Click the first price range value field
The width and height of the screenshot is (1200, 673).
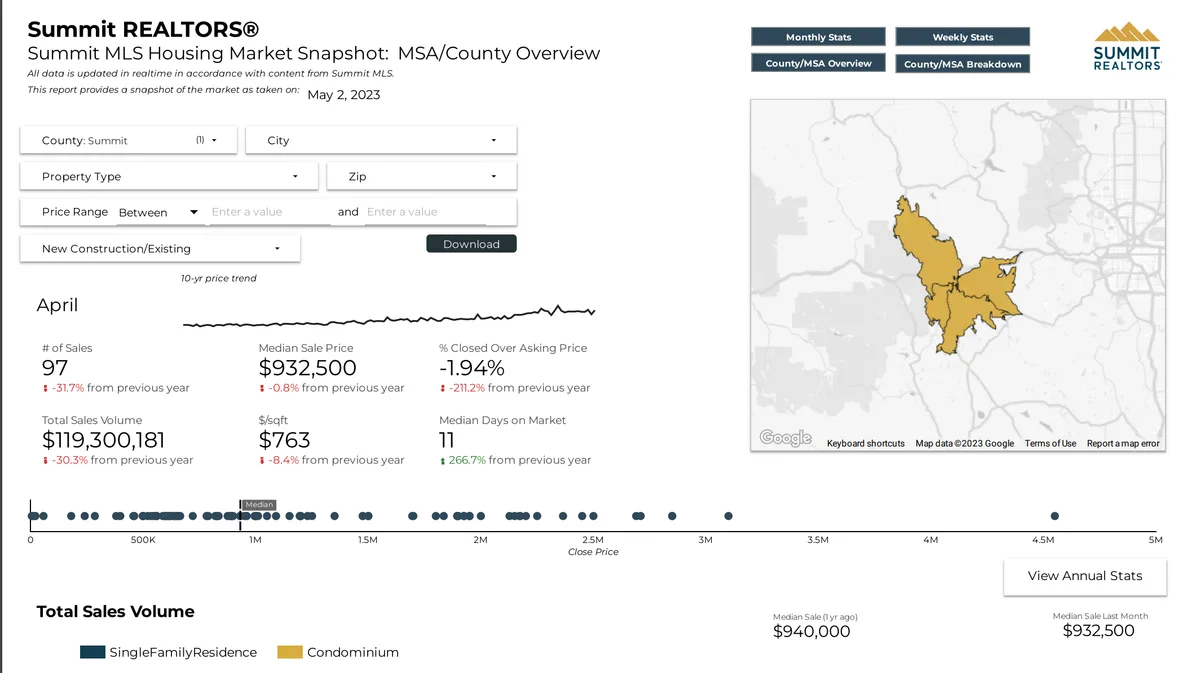pyautogui.click(x=269, y=212)
